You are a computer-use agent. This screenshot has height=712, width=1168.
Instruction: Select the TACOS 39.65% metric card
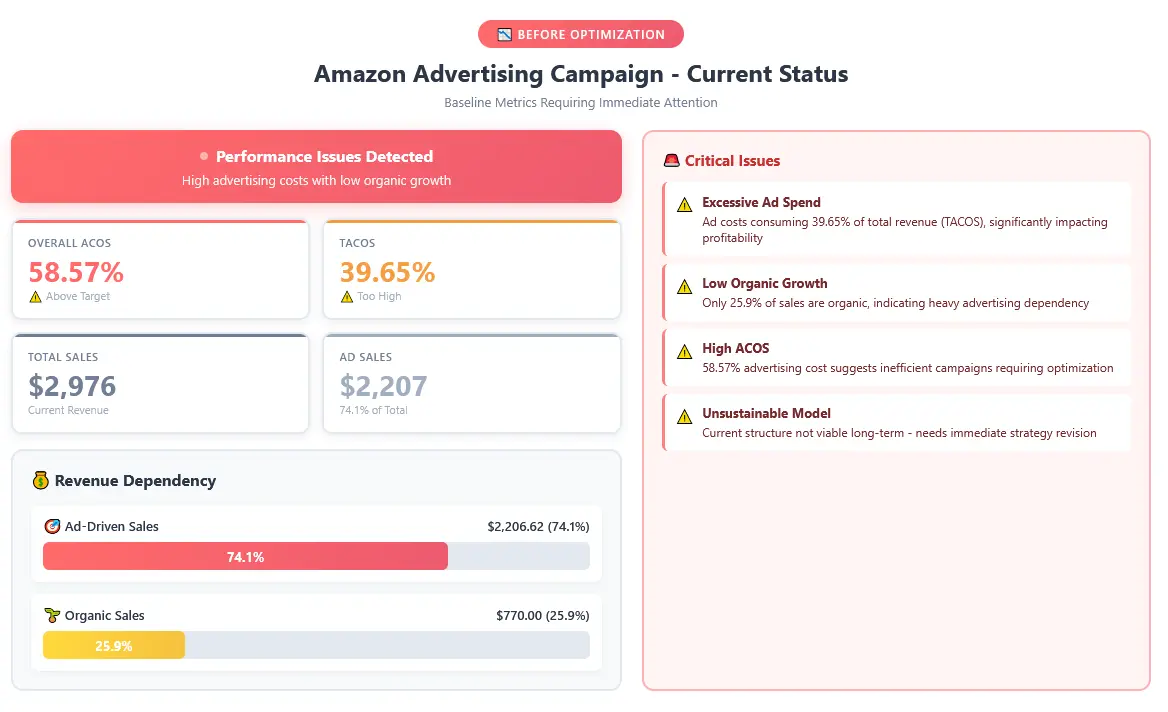coord(472,270)
